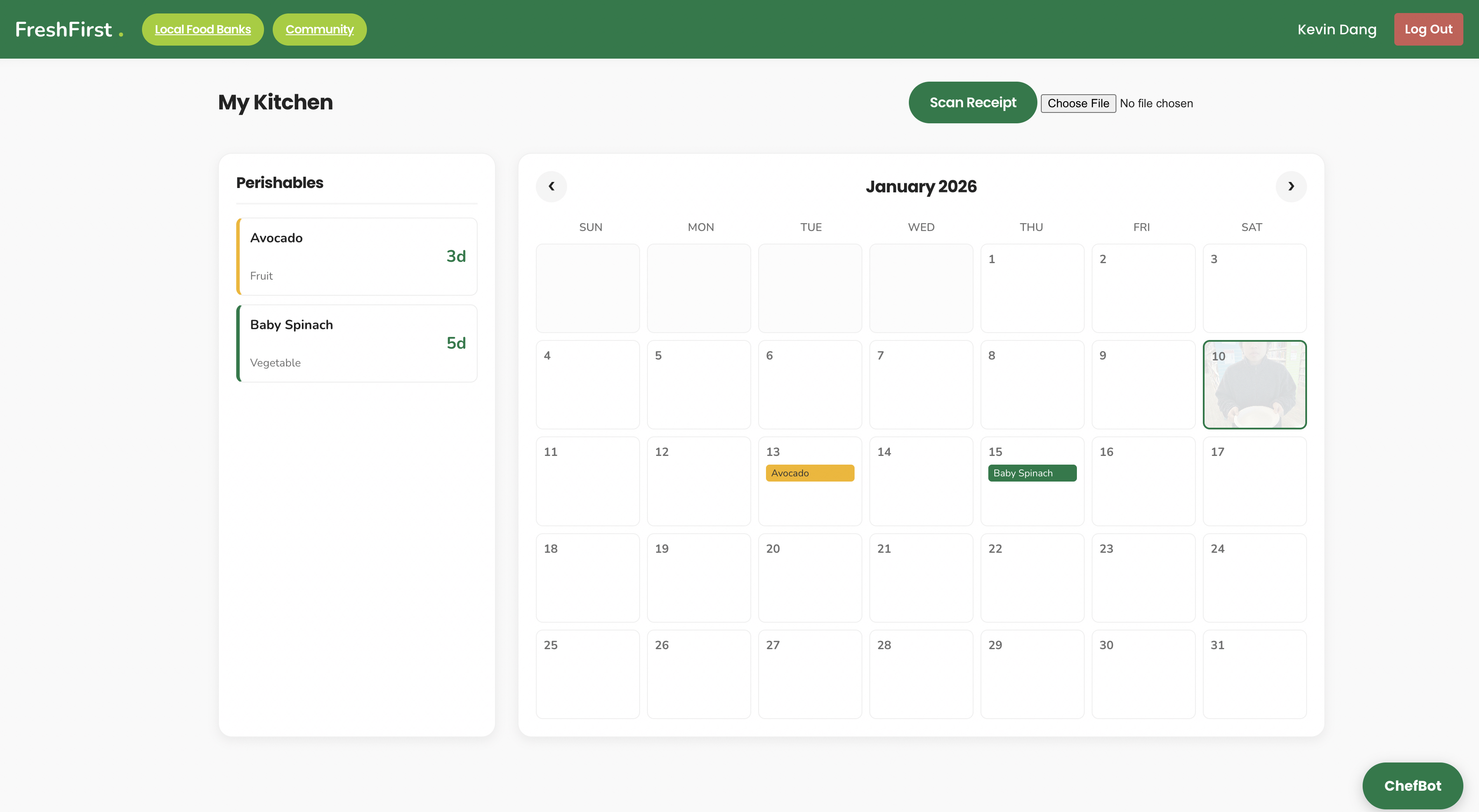This screenshot has width=1479, height=812.
Task: Click the January 2026 month heading
Action: (921, 186)
